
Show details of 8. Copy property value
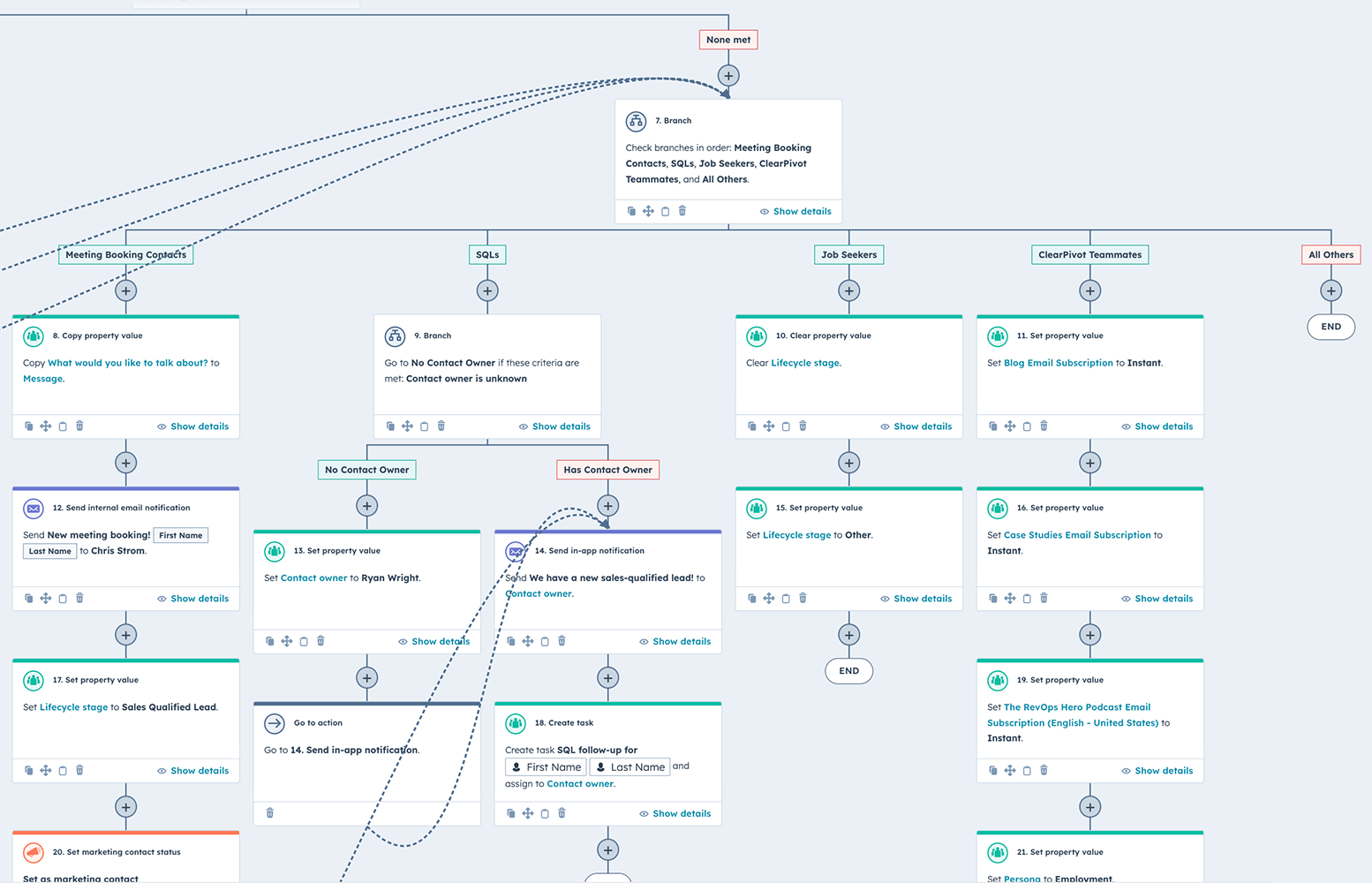192,426
